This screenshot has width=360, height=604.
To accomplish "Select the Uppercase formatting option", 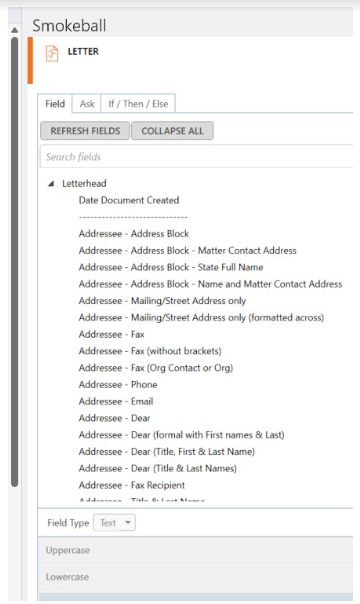I will click(195, 550).
